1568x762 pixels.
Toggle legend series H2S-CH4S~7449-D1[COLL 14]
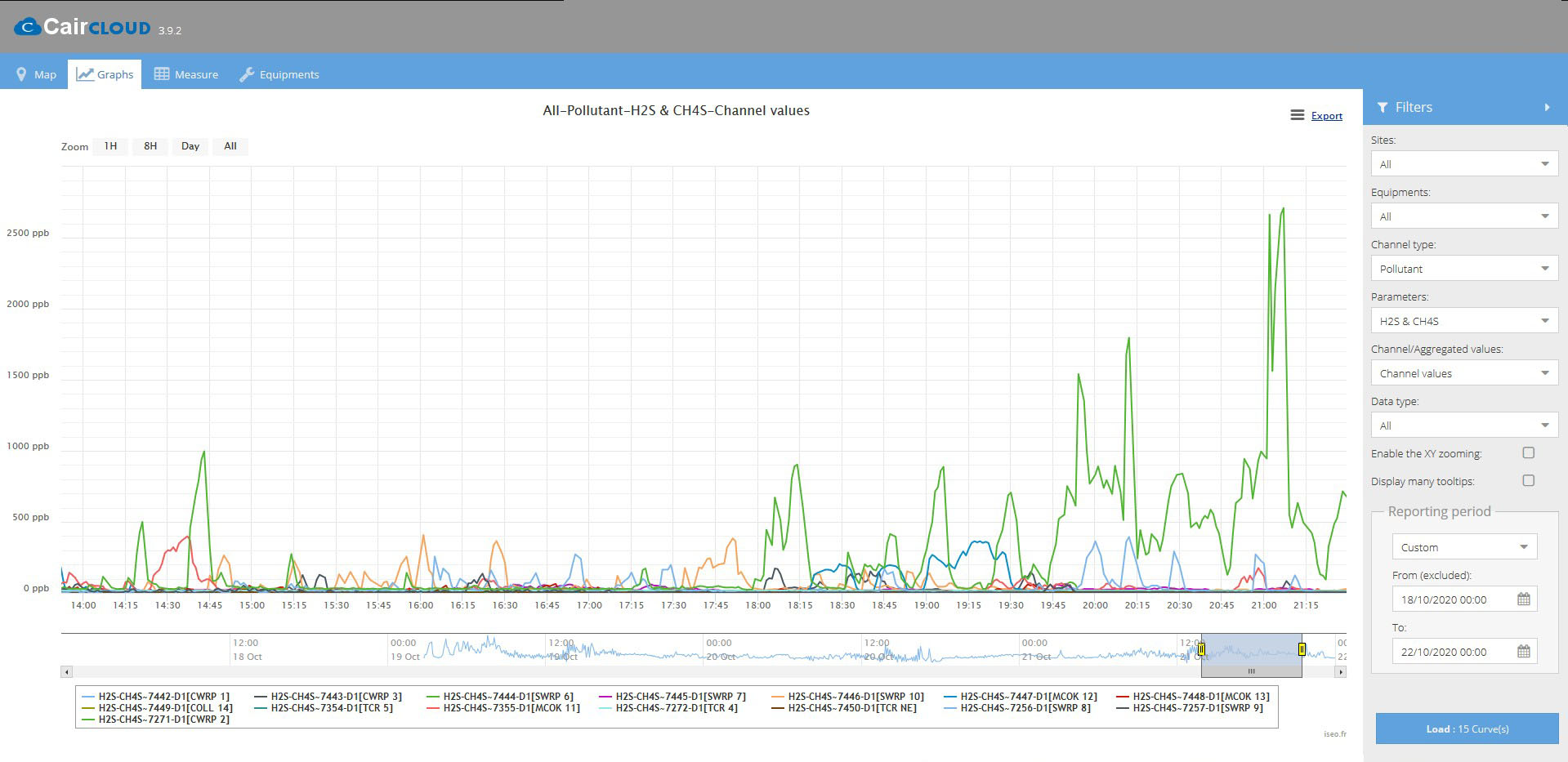158,708
